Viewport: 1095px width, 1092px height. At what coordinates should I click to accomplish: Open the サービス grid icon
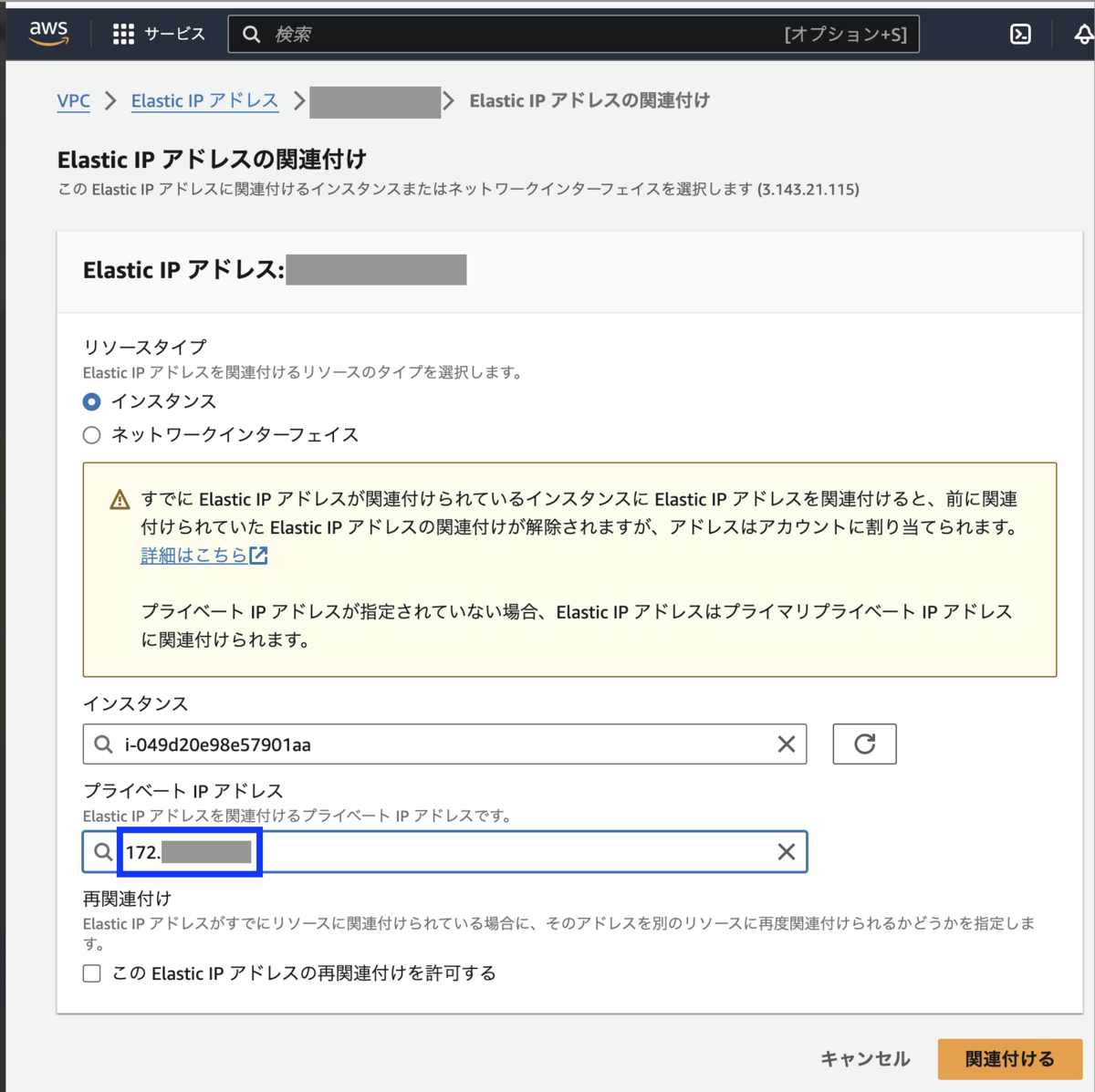click(124, 33)
